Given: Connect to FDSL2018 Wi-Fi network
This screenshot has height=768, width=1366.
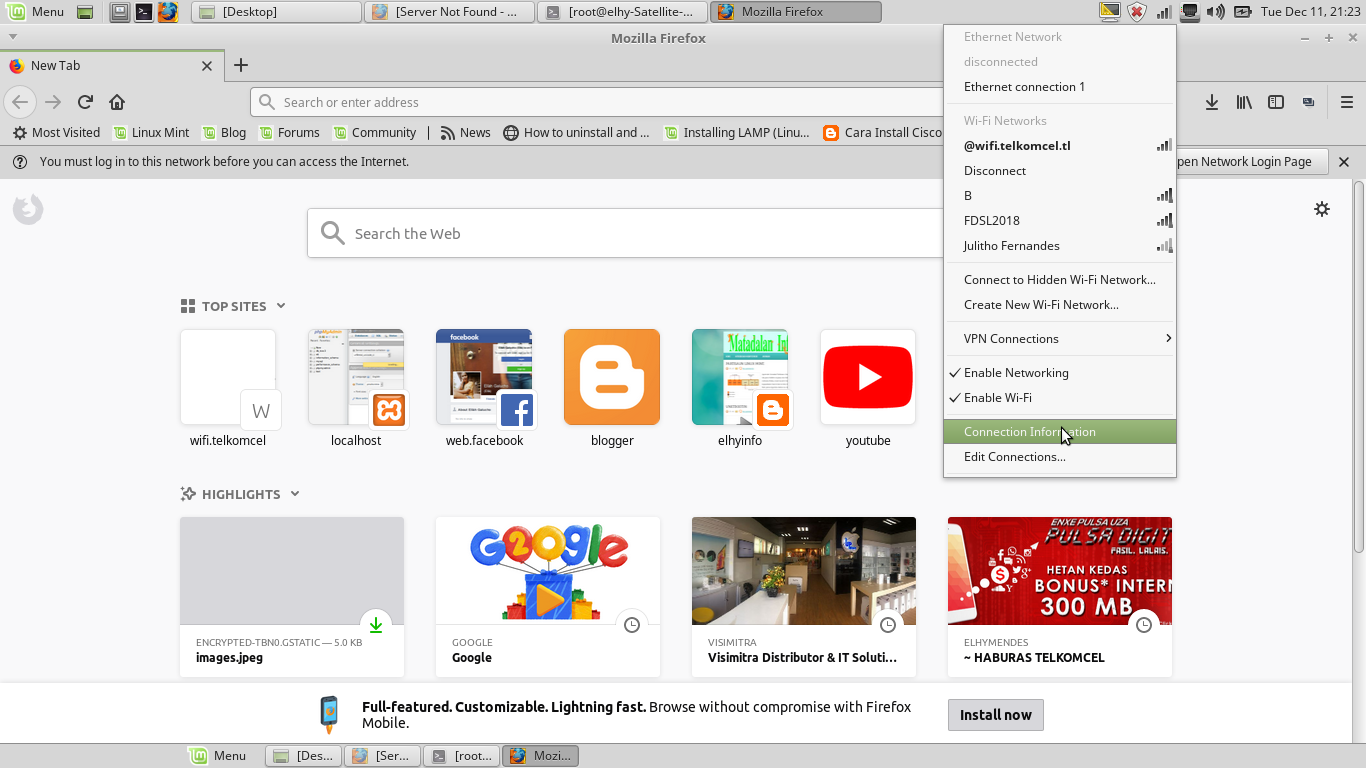Looking at the screenshot, I should coord(1060,220).
